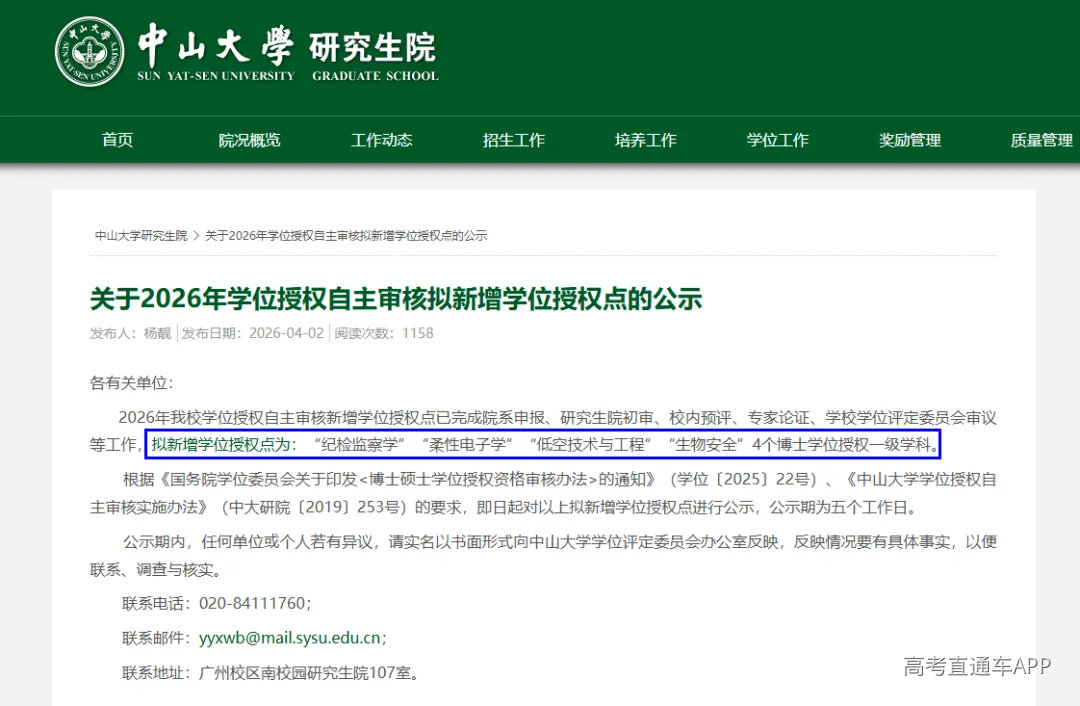
Task: Click the contact phone number 020-84111760
Action: [254, 604]
